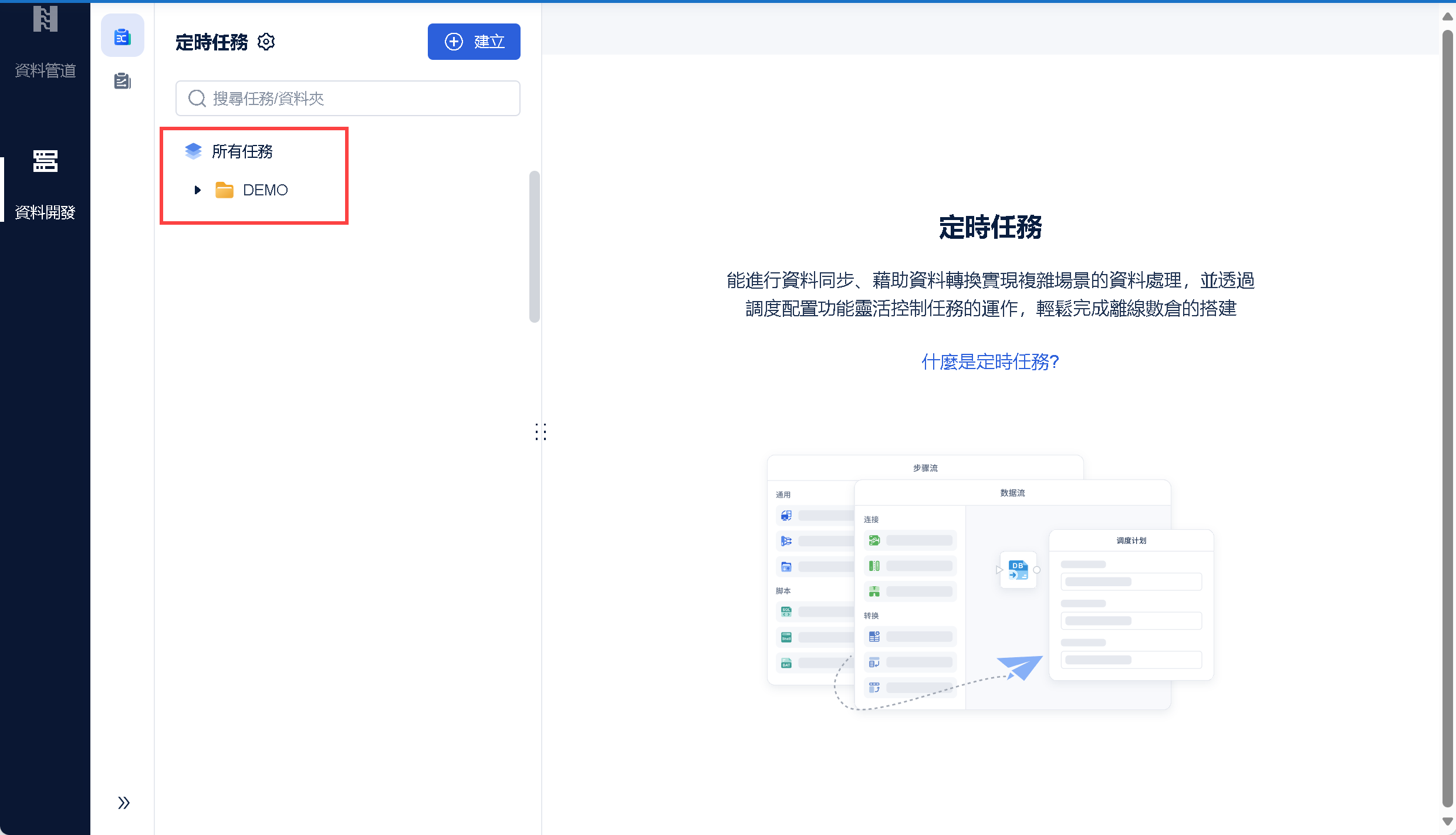Click the layers icon for 所有任務
The height and width of the screenshot is (835, 1456).
193,151
